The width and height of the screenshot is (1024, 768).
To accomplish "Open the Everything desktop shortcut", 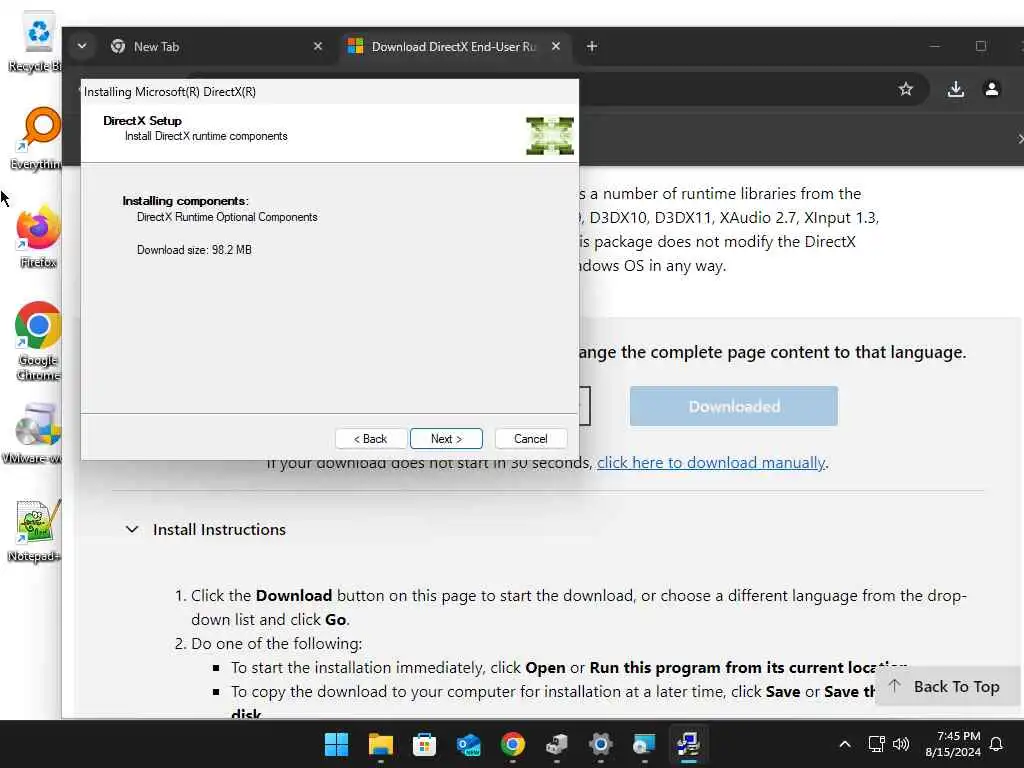I will [37, 139].
